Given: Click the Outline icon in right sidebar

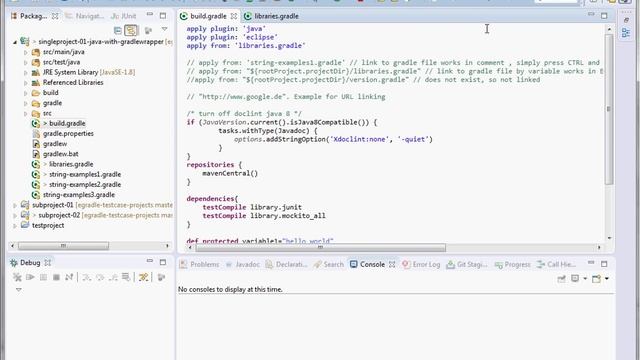Looking at the screenshot, I should (x=626, y=33).
